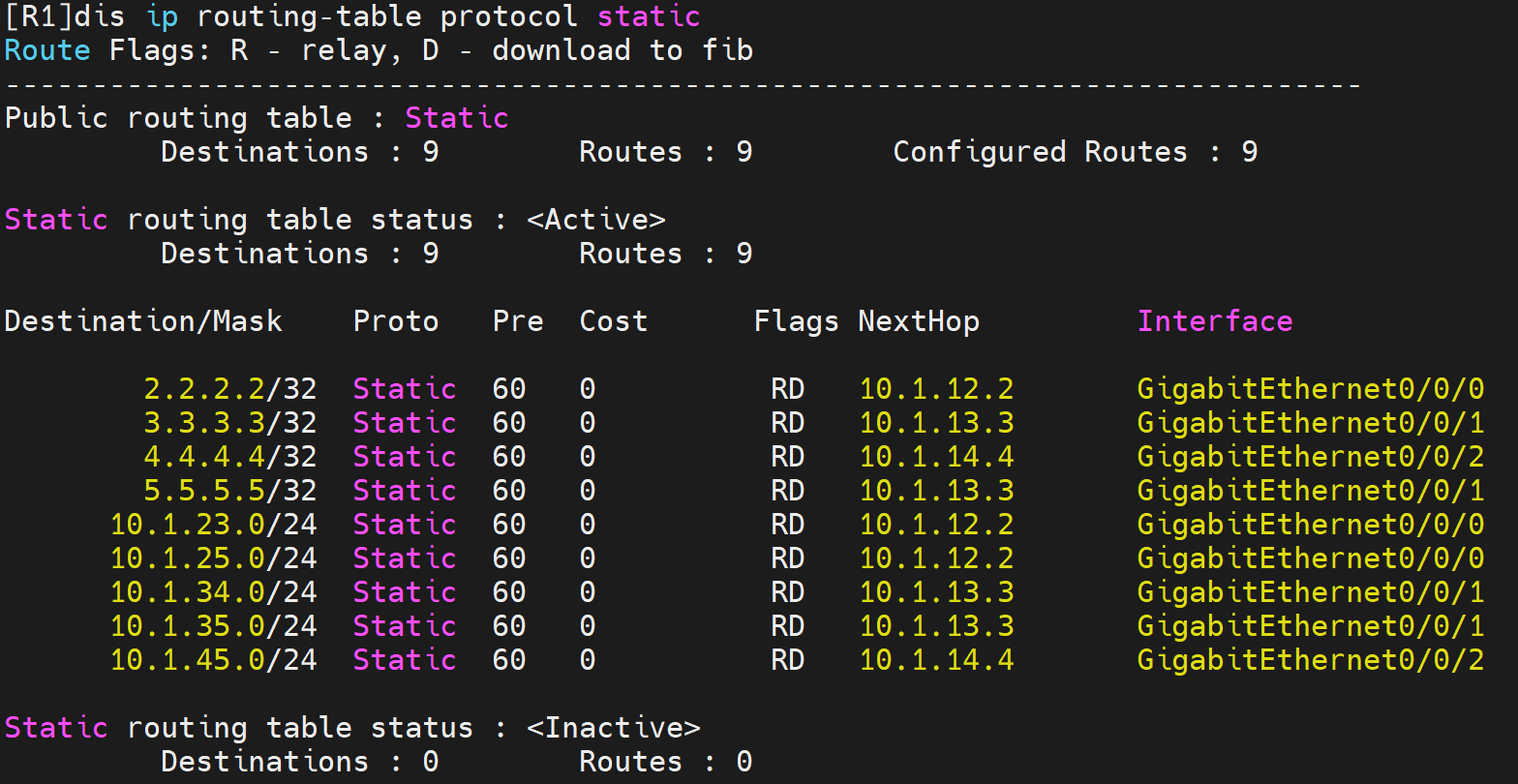Screen dimensions: 1518x784
Task: Click the next hop for route 10.1.45.0/24
Action: tap(936, 660)
